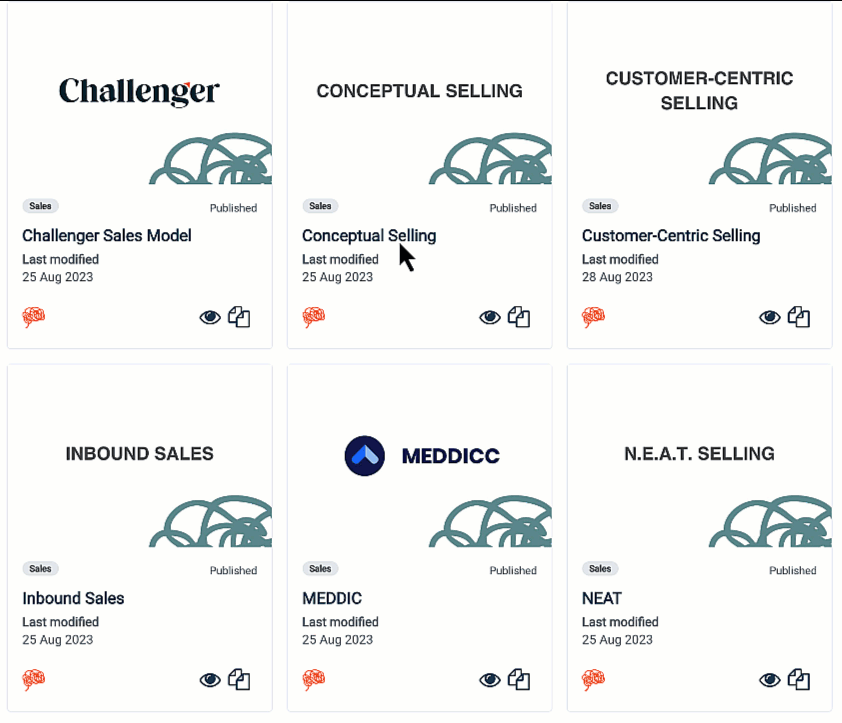Copy the Inbound Sales template
842x723 pixels.
point(239,680)
